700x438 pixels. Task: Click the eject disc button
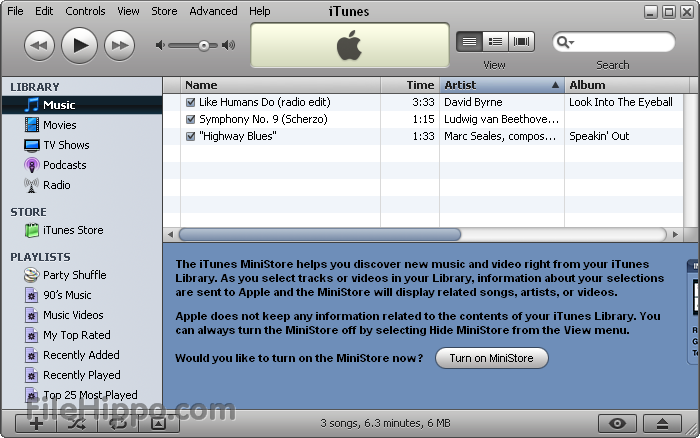662,423
